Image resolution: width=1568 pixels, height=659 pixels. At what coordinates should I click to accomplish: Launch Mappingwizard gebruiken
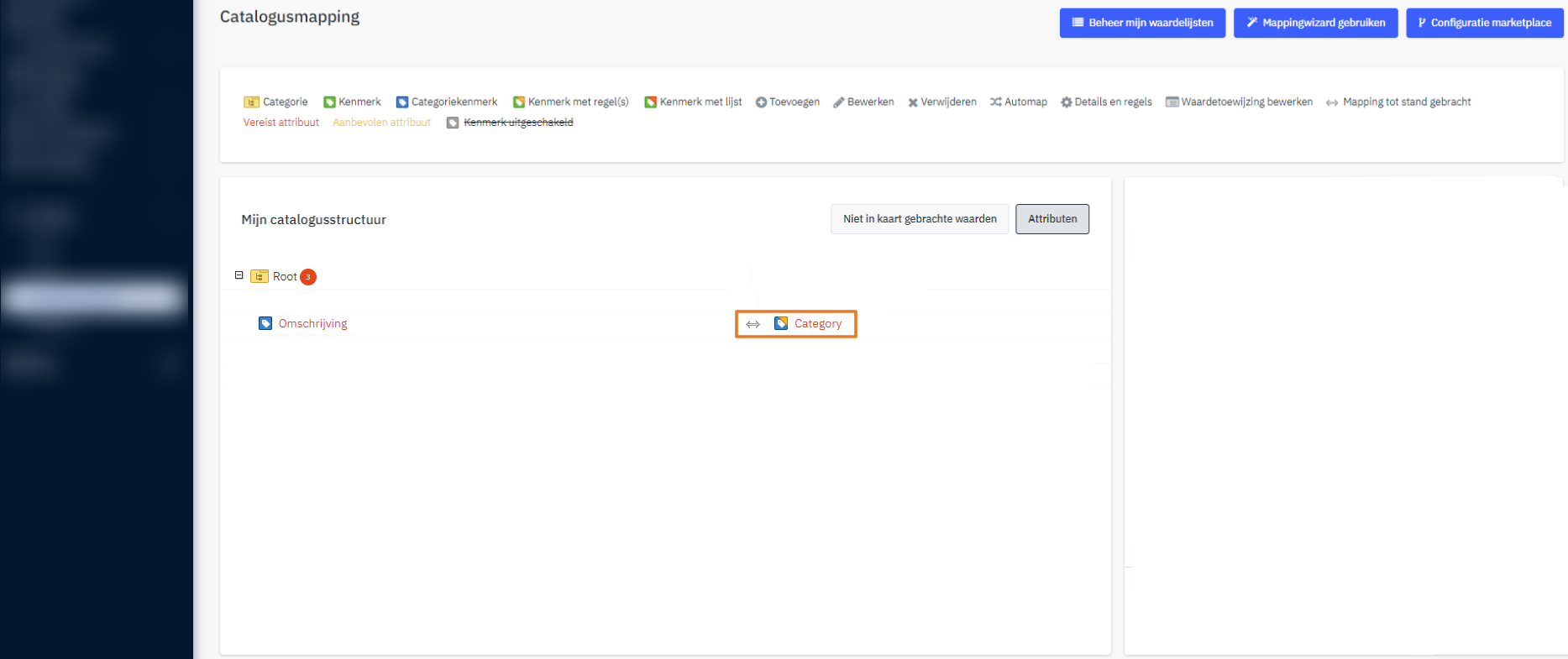[1315, 23]
